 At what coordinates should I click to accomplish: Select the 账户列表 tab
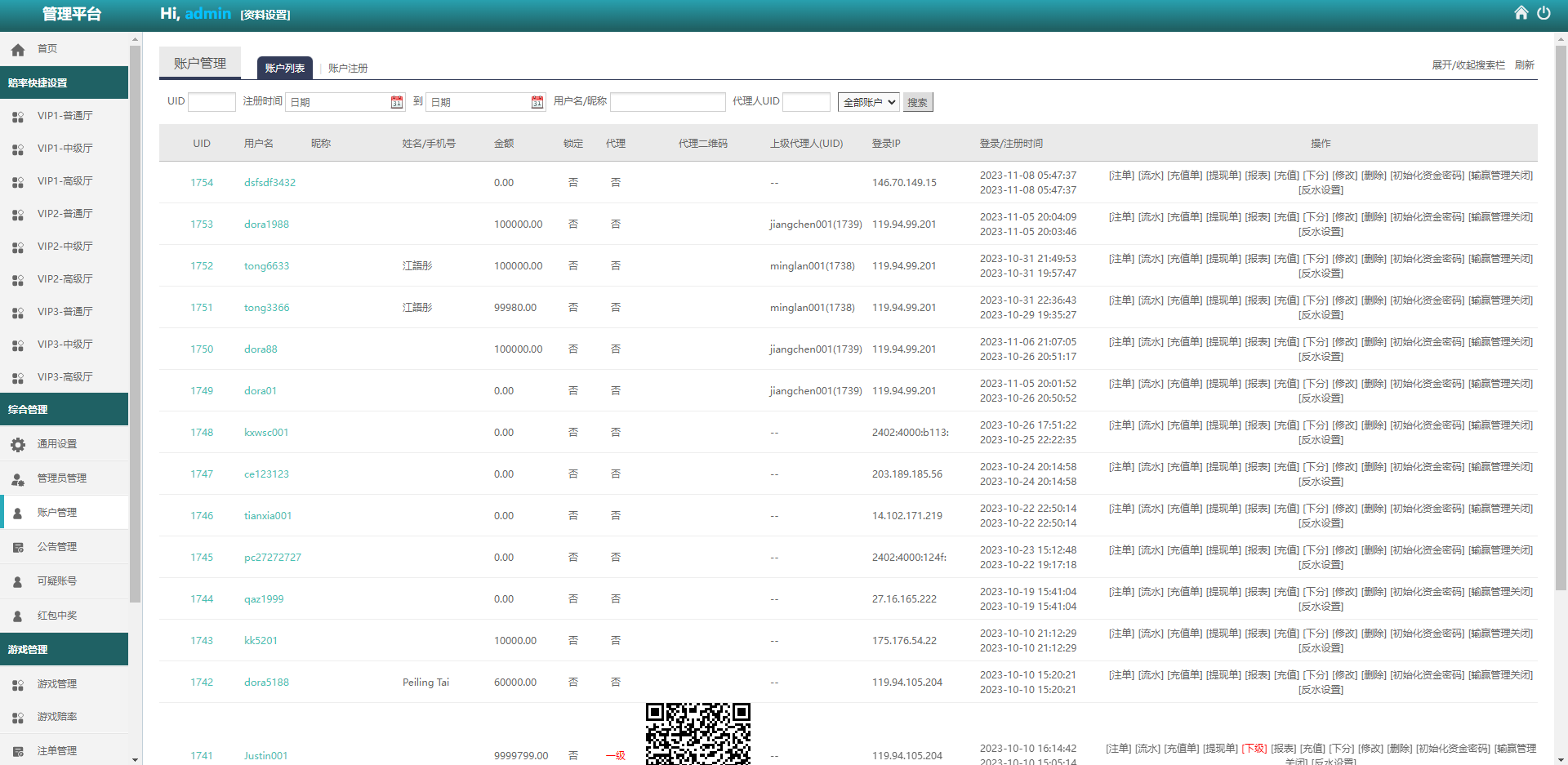pyautogui.click(x=284, y=69)
